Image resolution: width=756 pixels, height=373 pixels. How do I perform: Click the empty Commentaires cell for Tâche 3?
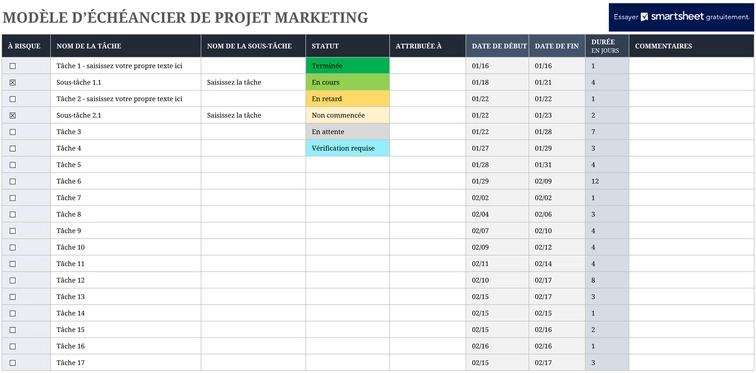coord(691,132)
